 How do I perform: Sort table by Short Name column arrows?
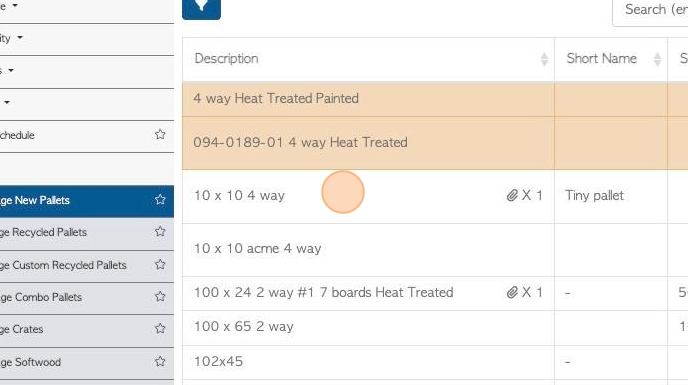coord(657,59)
